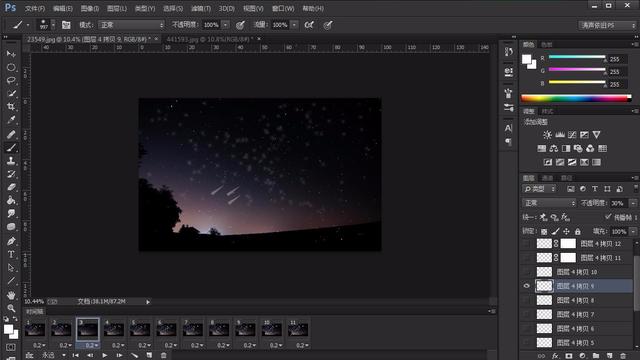The image size is (640, 360).
Task: Open the flow percentage dropdown arrow
Action: 294,25
